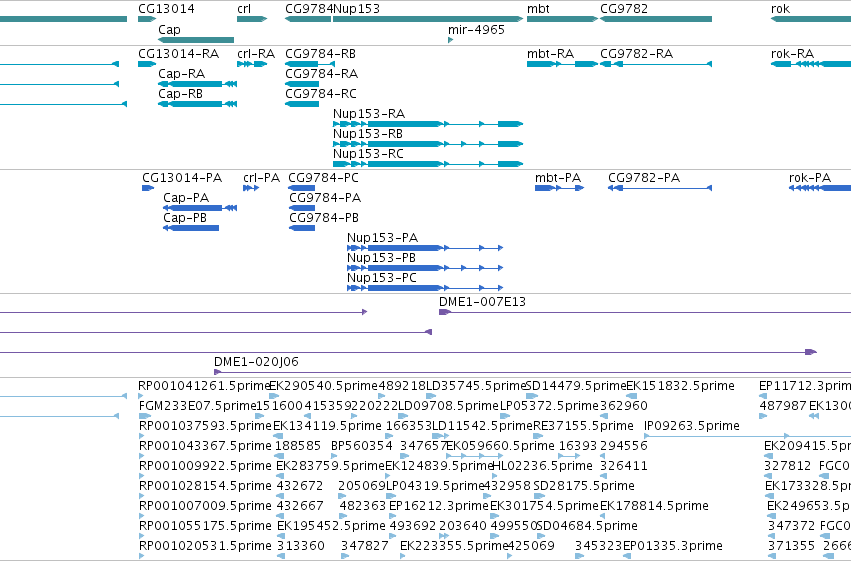Select the CG9782-PA protein label
The height and width of the screenshot is (561, 851).
pyautogui.click(x=644, y=178)
